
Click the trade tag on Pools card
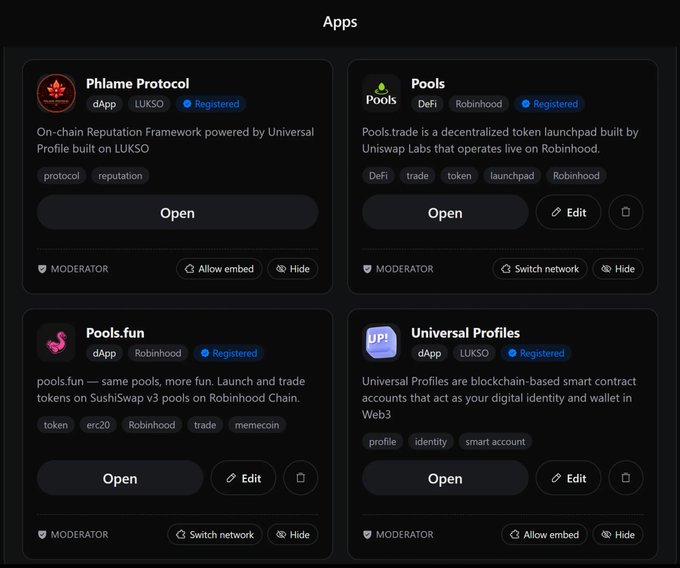[x=417, y=176]
